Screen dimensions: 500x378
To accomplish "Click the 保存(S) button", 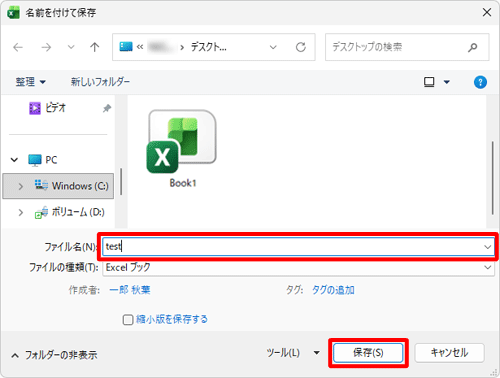I will [x=368, y=353].
